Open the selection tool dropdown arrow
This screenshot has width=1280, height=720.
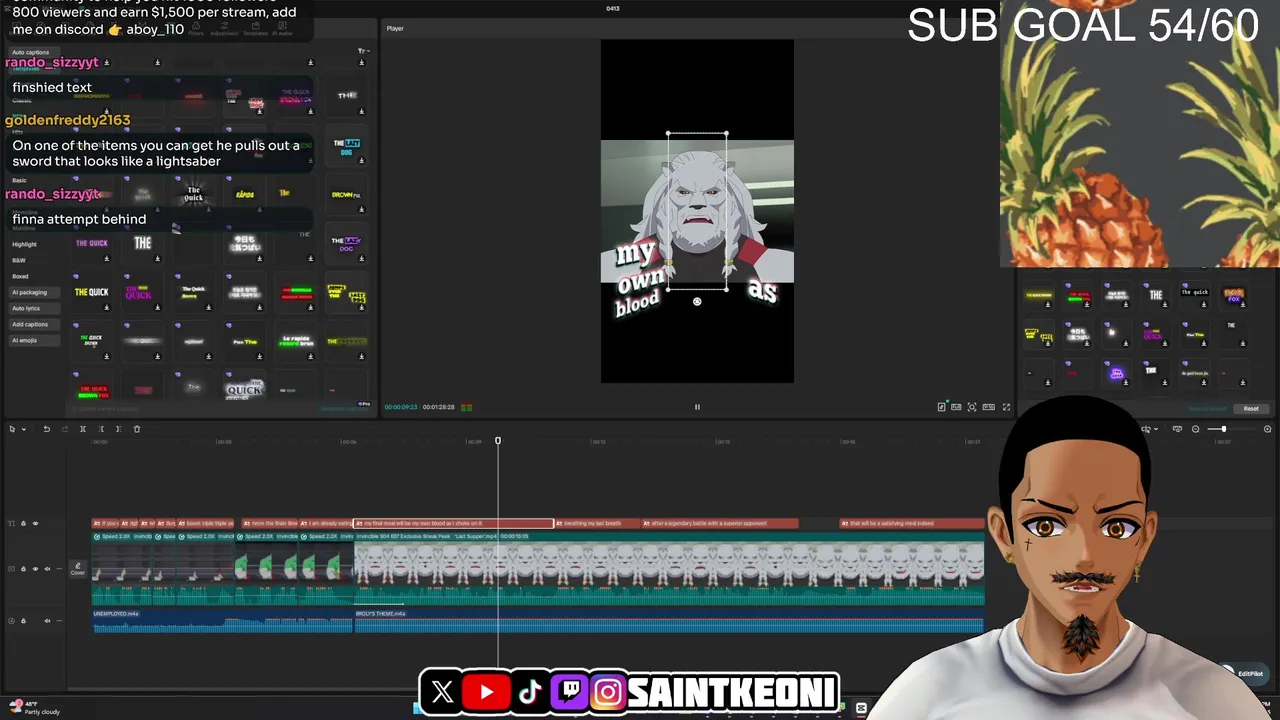pyautogui.click(x=24, y=429)
